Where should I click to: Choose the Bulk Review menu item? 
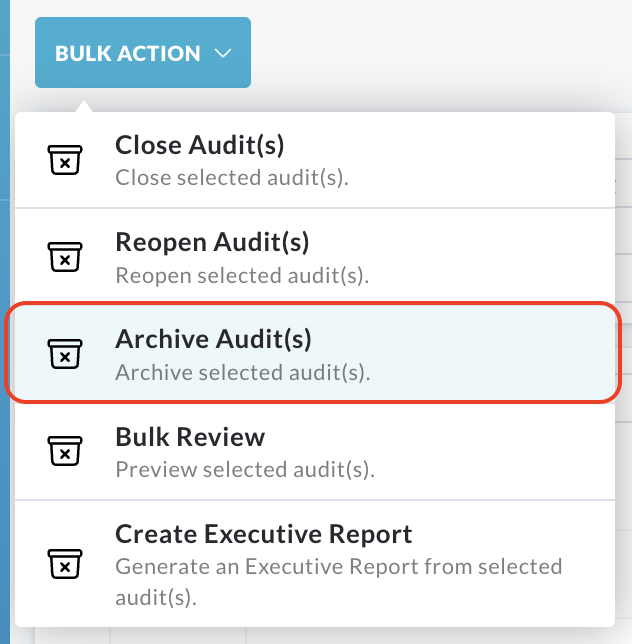pyautogui.click(x=315, y=451)
